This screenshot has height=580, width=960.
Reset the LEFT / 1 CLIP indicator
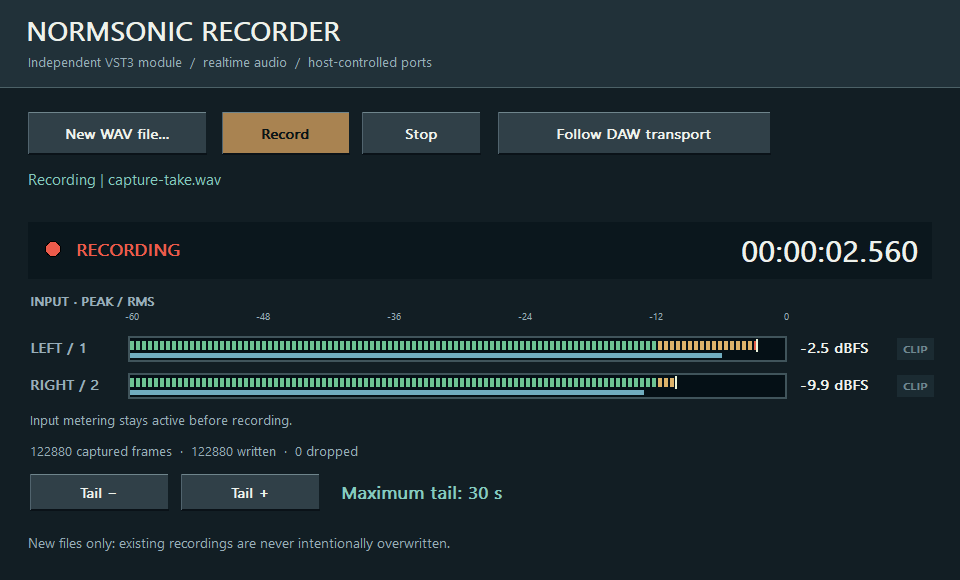click(915, 349)
